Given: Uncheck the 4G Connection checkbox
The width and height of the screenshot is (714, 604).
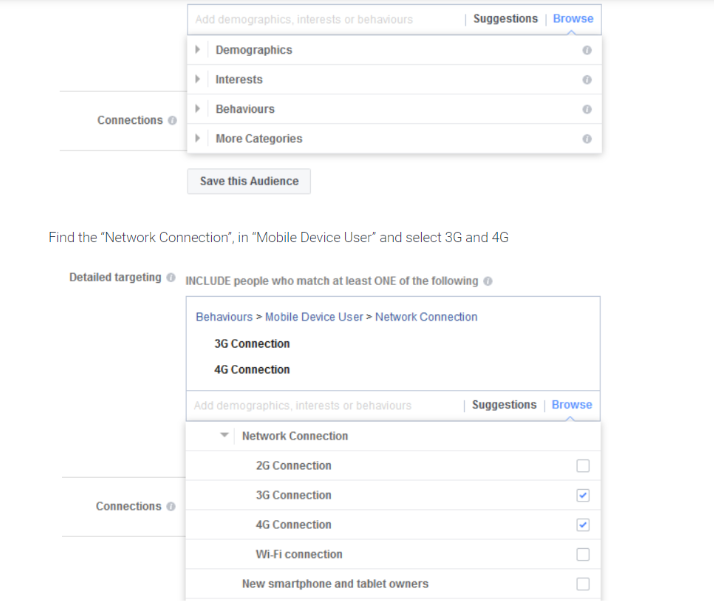Looking at the screenshot, I should (583, 525).
